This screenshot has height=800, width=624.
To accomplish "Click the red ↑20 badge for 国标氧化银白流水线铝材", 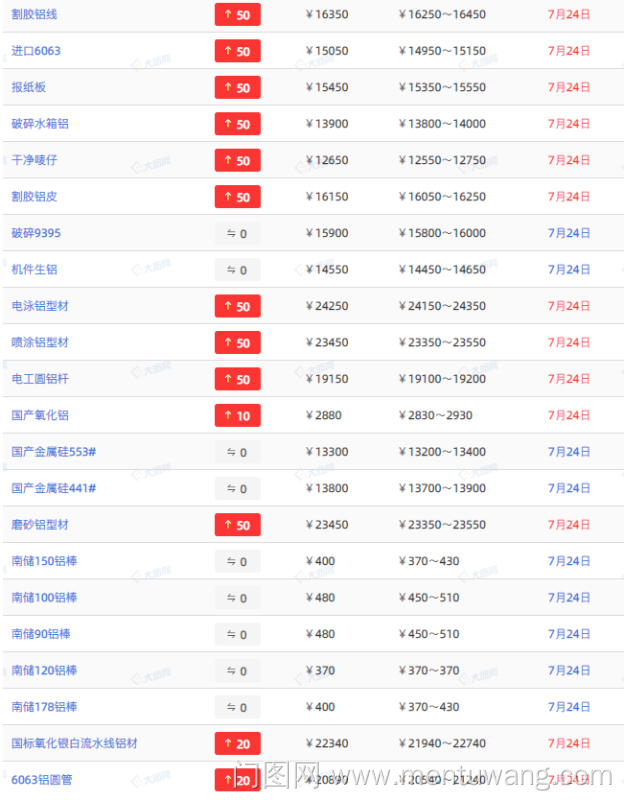I will tap(237, 743).
